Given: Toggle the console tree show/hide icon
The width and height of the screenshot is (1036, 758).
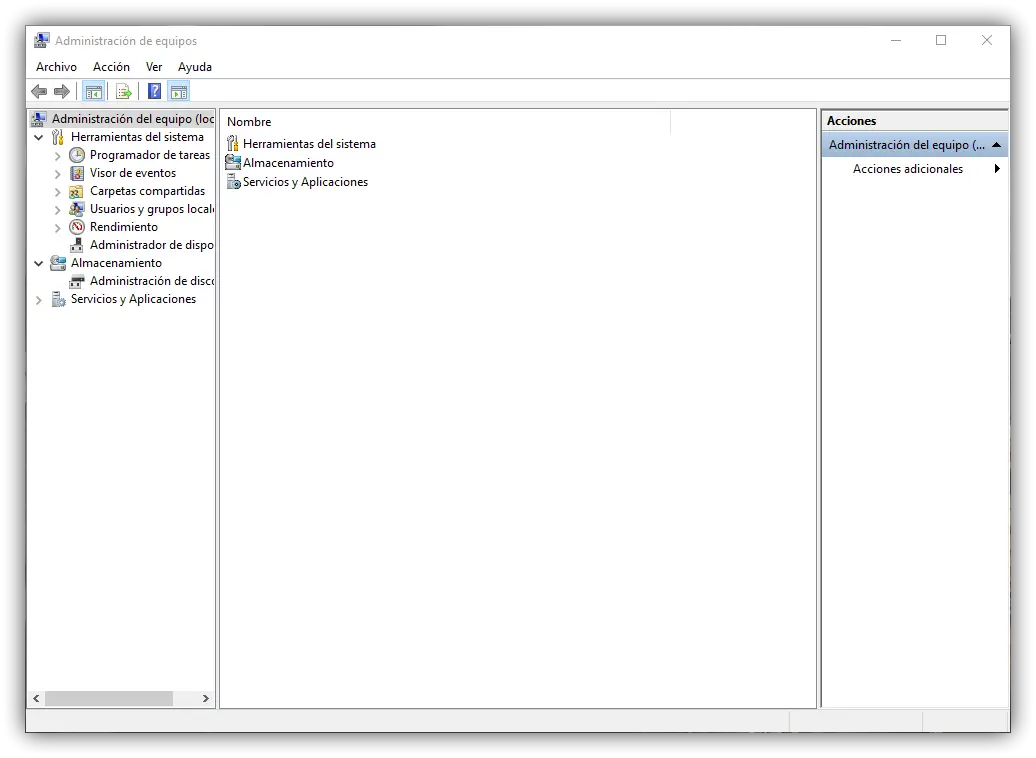Looking at the screenshot, I should [94, 92].
